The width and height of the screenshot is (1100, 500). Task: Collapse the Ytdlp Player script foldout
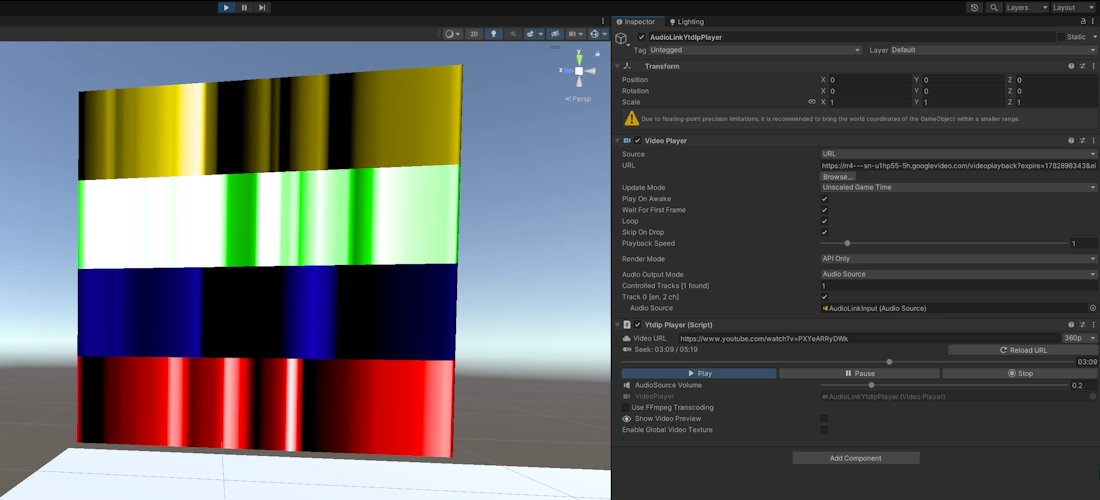617,325
